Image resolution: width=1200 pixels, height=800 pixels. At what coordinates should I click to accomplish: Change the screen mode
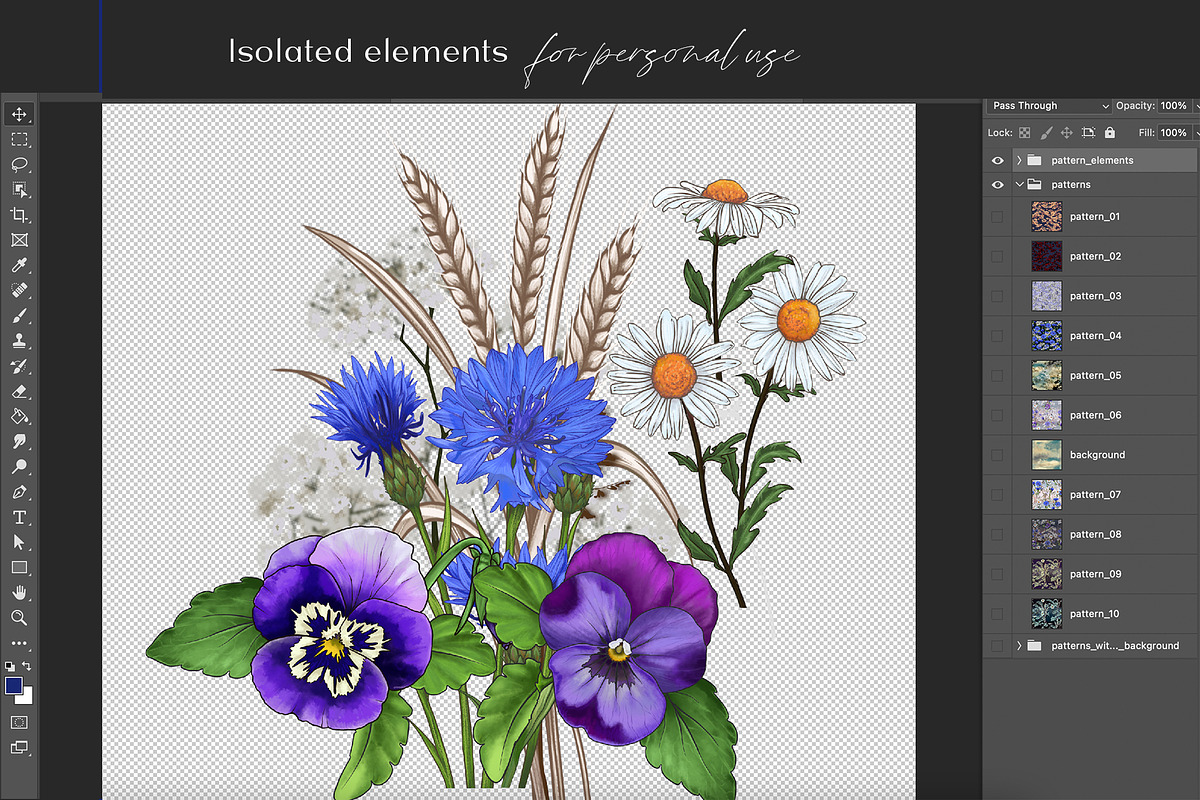click(19, 746)
